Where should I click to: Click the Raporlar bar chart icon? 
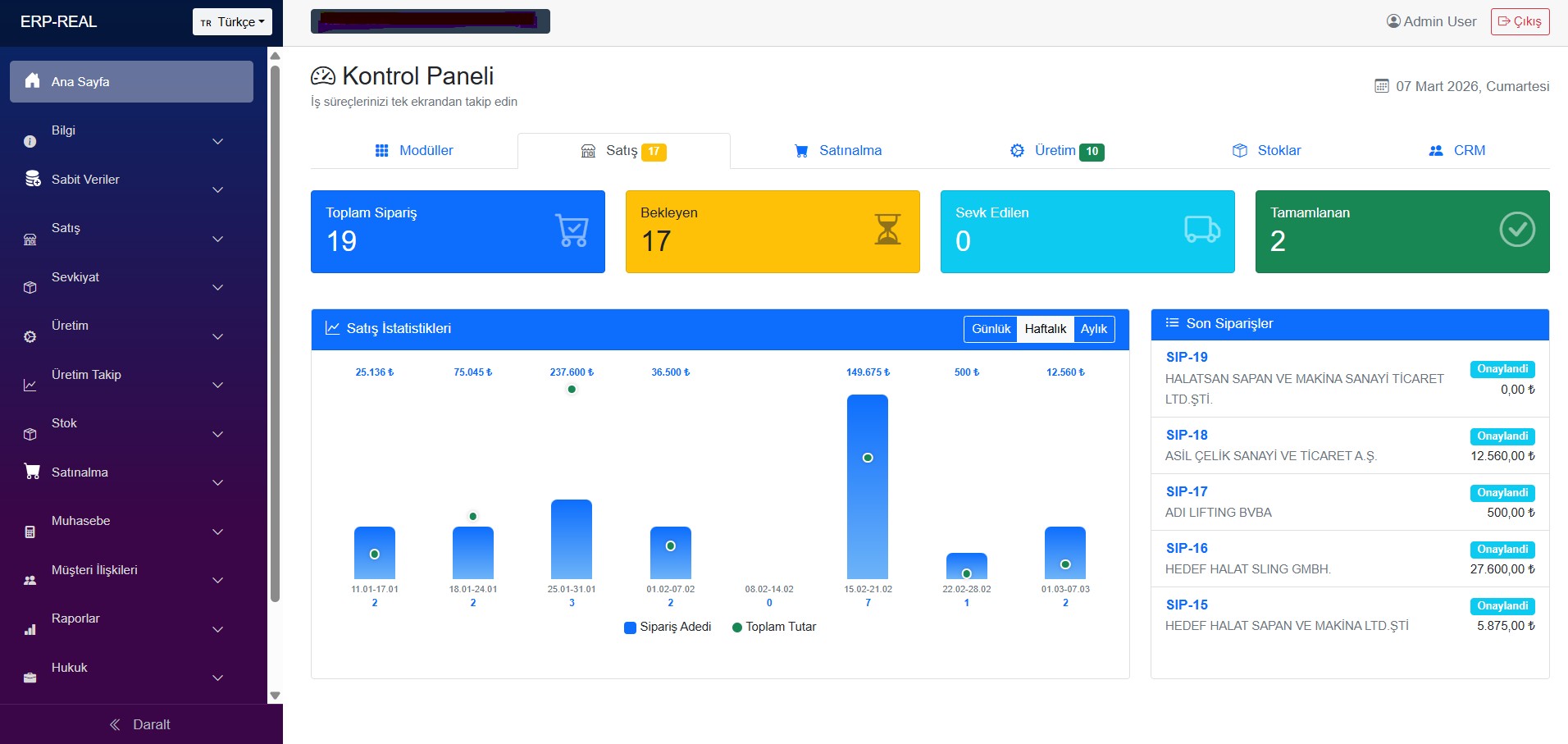click(x=30, y=630)
